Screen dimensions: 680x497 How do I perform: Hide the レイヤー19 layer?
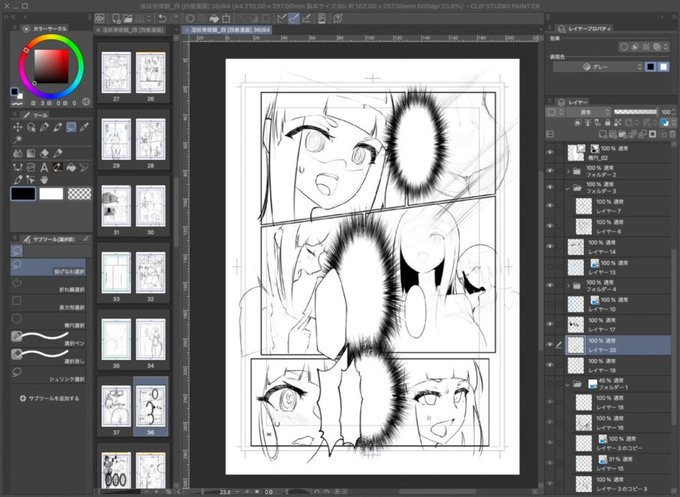(x=550, y=365)
